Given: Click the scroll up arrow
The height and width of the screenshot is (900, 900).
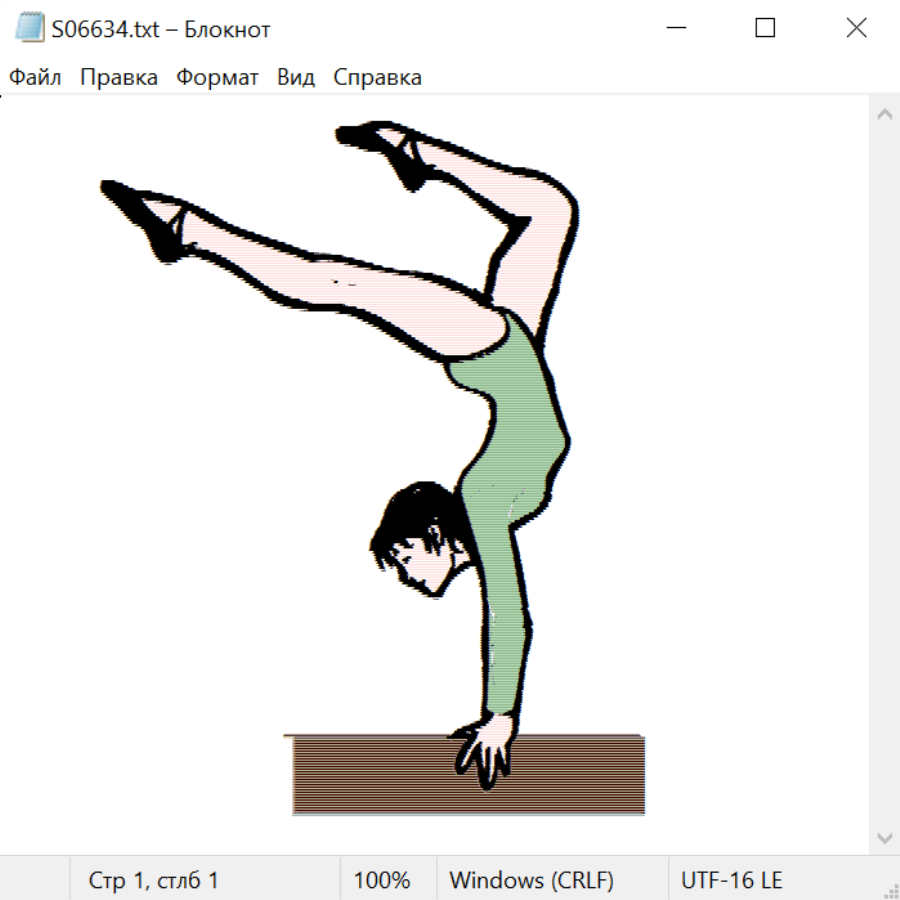Looking at the screenshot, I should pos(884,114).
